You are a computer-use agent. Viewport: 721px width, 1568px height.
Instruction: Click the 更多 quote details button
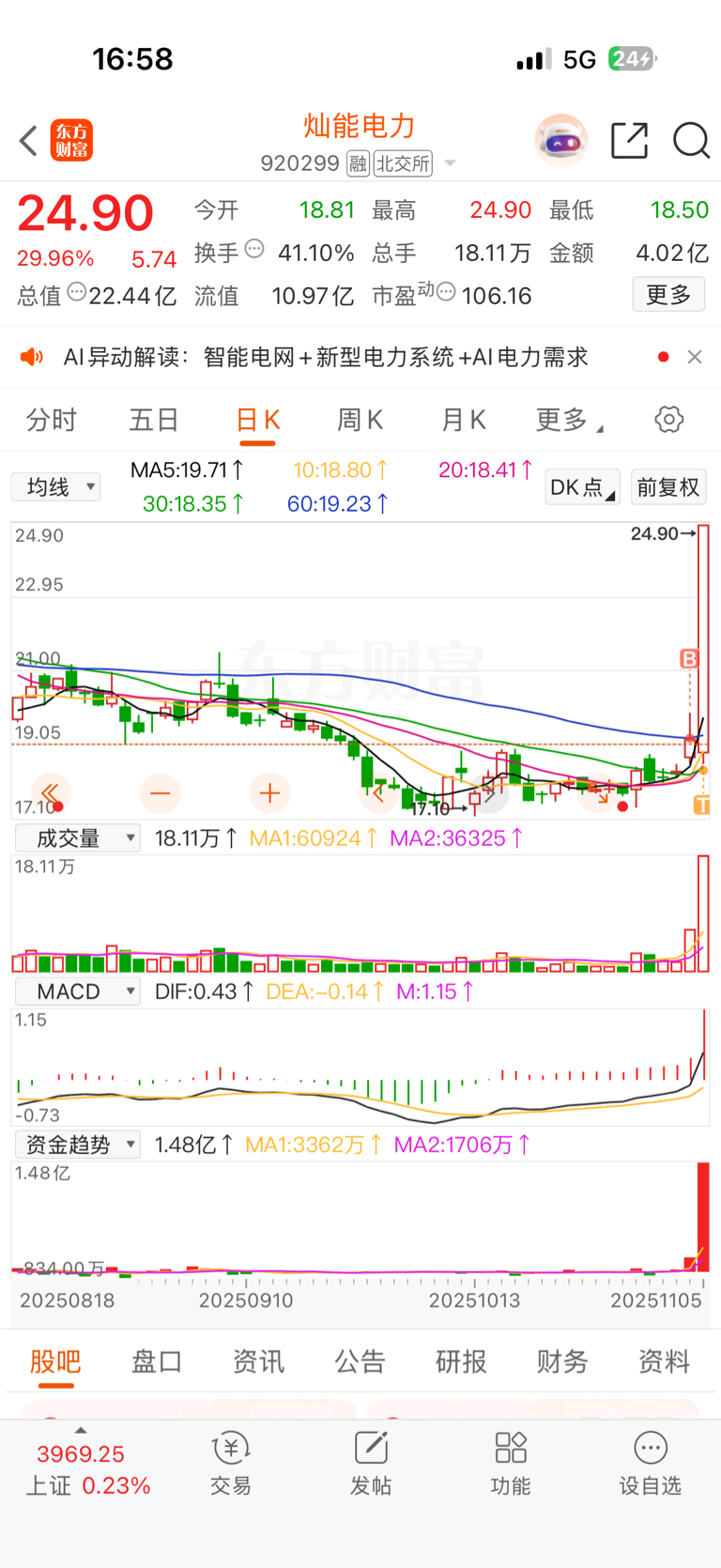[x=668, y=295]
